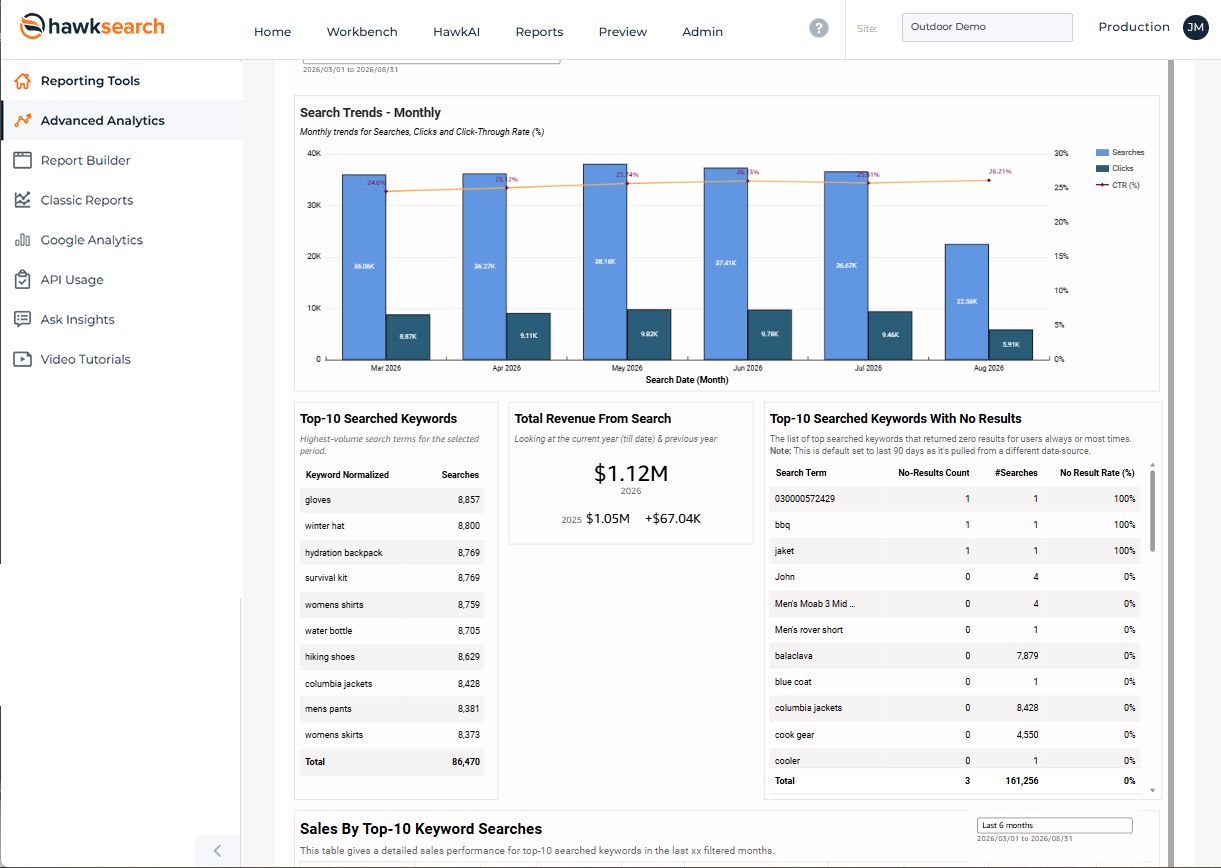Open the API Usage clipboard icon
This screenshot has width=1221, height=868.
point(22,280)
